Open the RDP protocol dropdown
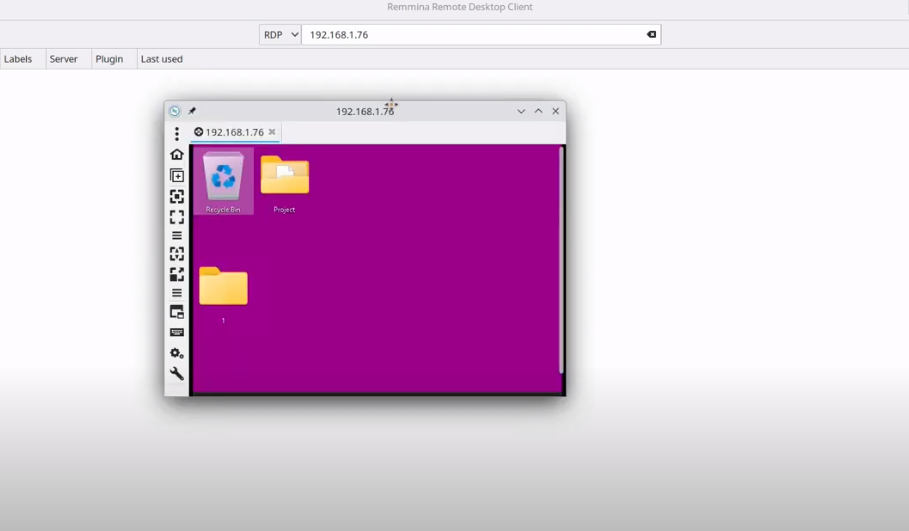The width and height of the screenshot is (909, 531). tap(281, 35)
